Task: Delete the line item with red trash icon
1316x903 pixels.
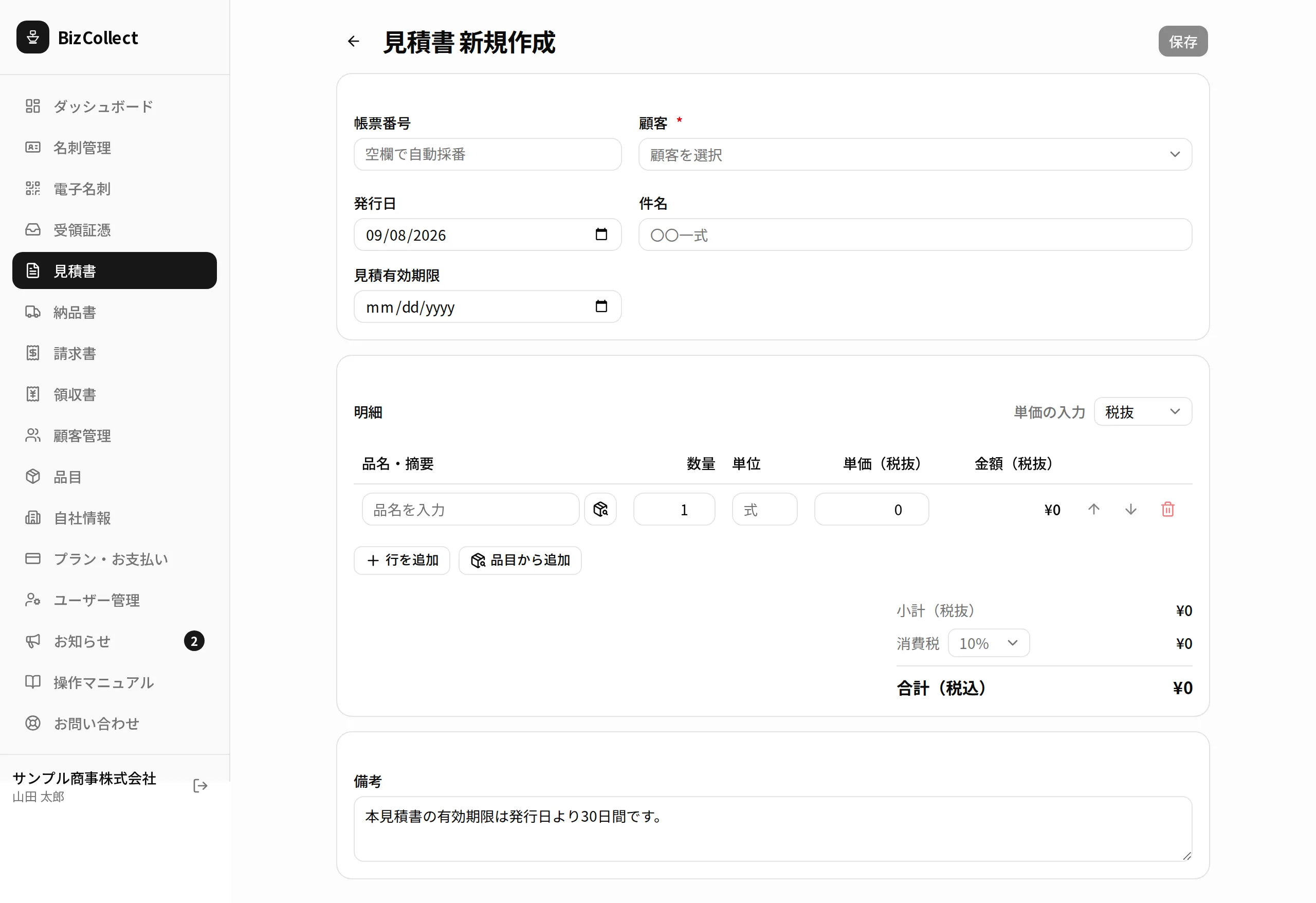Action: point(1167,509)
